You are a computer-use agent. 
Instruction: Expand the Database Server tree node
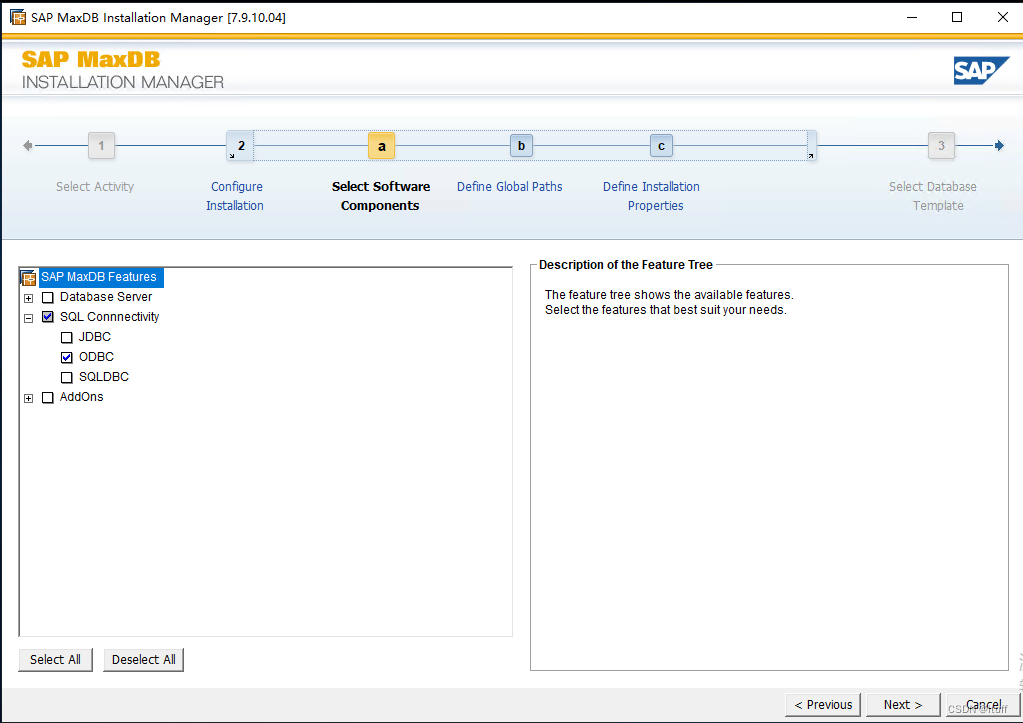28,297
